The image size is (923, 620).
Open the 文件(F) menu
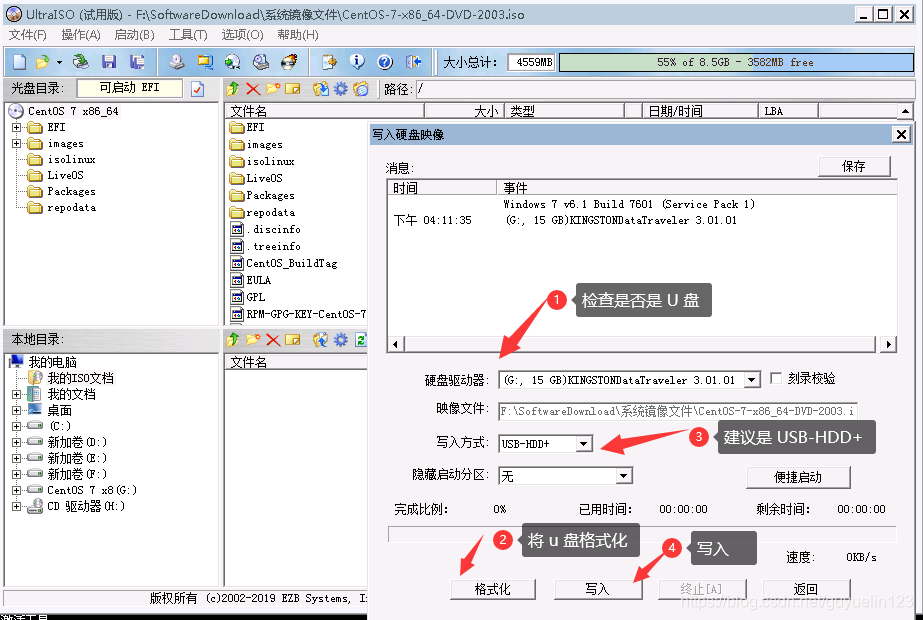coord(27,35)
